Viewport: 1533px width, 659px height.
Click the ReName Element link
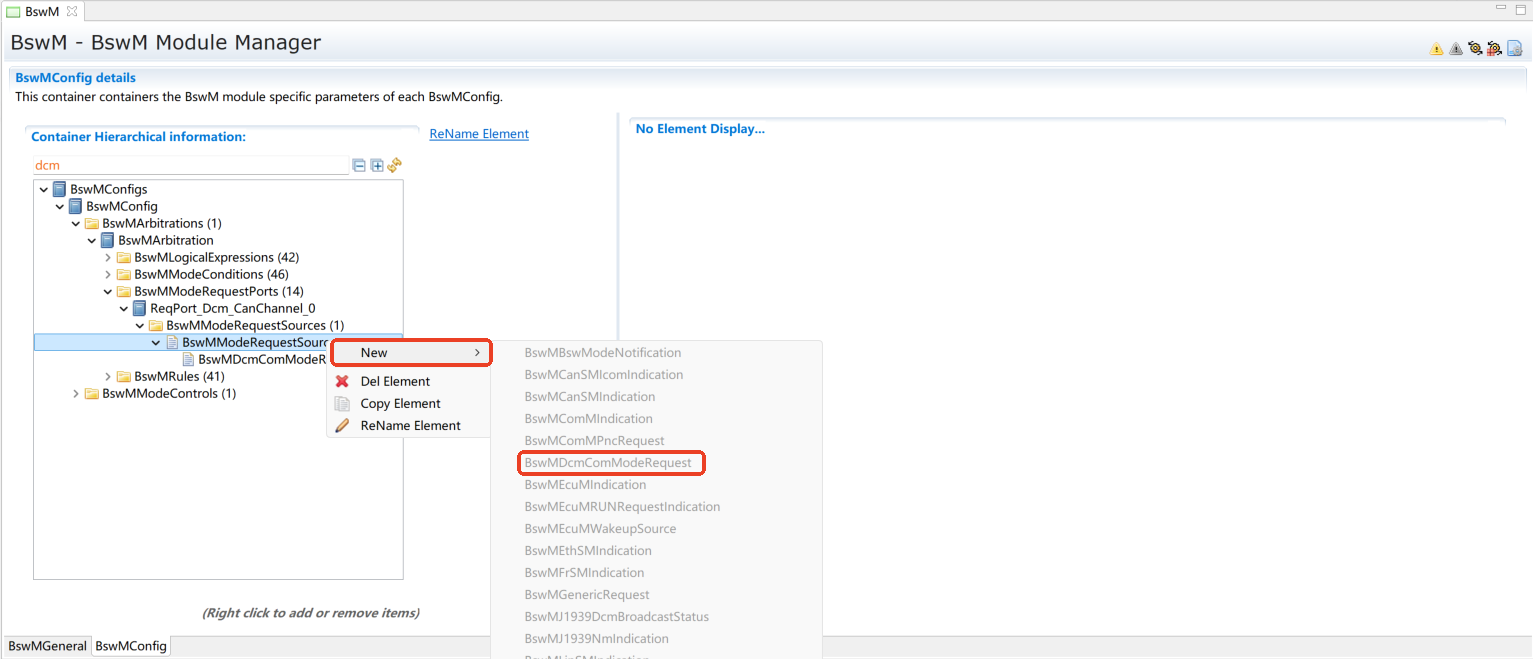pos(479,134)
